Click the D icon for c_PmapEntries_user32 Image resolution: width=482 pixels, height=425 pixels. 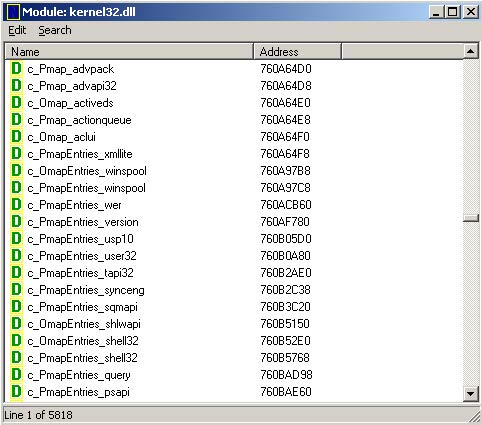(16, 256)
